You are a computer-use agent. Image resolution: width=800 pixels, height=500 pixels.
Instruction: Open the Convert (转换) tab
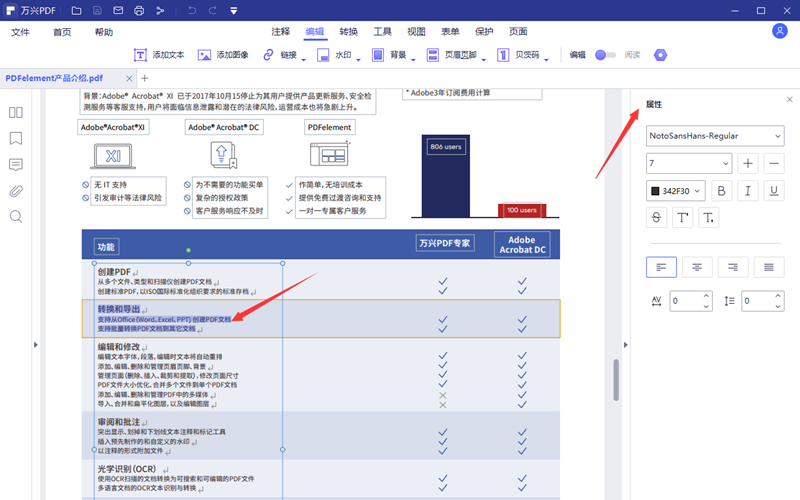point(348,32)
